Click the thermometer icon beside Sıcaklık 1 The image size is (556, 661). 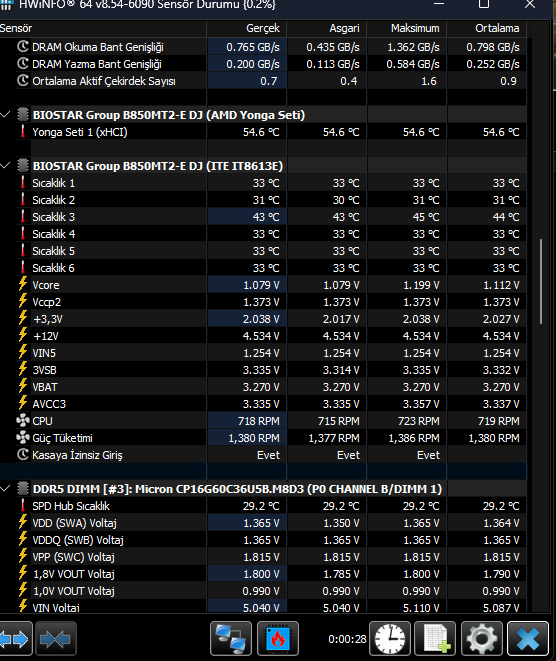(23, 183)
